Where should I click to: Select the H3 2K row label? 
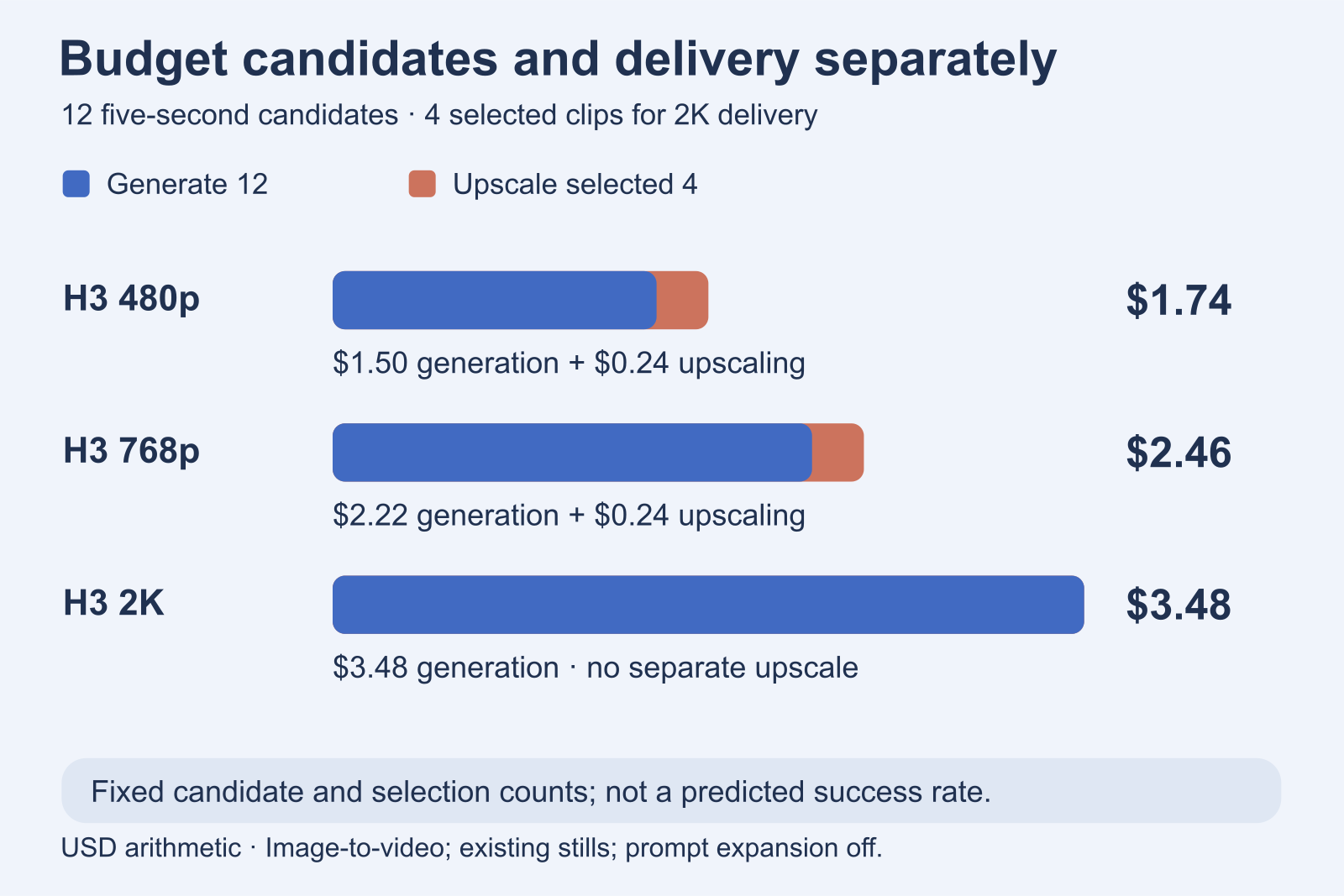tap(113, 603)
